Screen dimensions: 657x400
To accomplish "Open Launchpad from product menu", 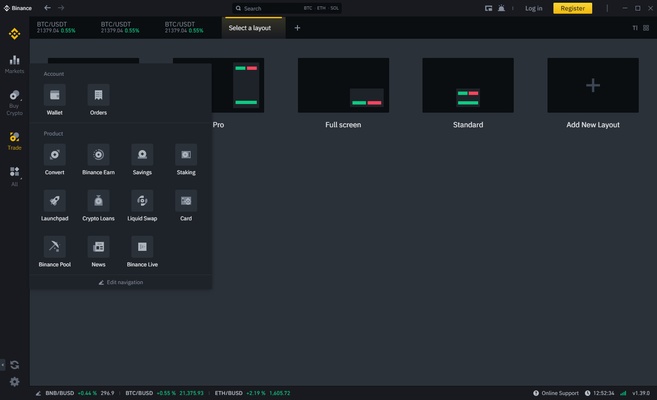I will [54, 206].
